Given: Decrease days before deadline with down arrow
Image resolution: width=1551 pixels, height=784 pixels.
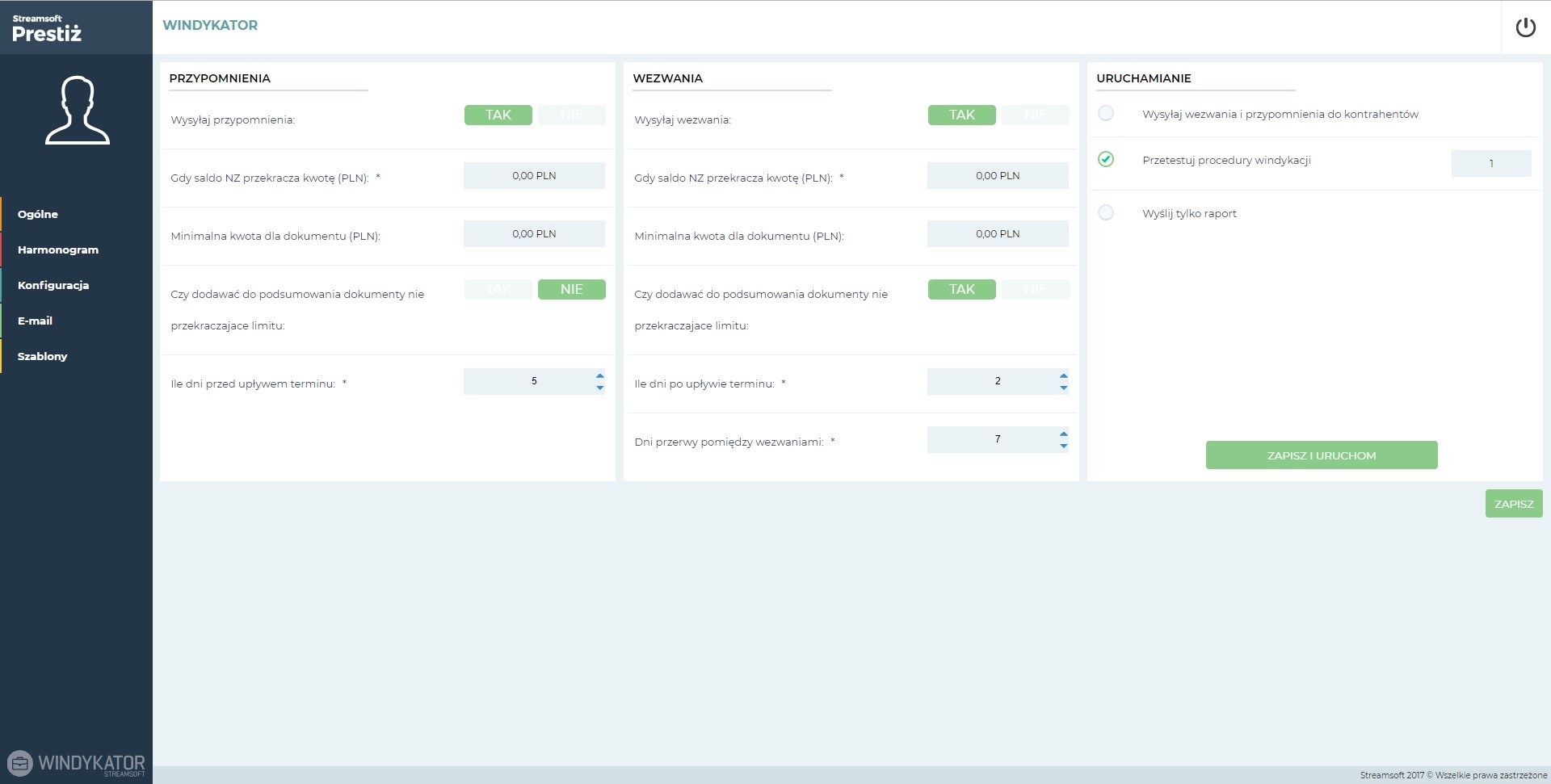Looking at the screenshot, I should 599,388.
